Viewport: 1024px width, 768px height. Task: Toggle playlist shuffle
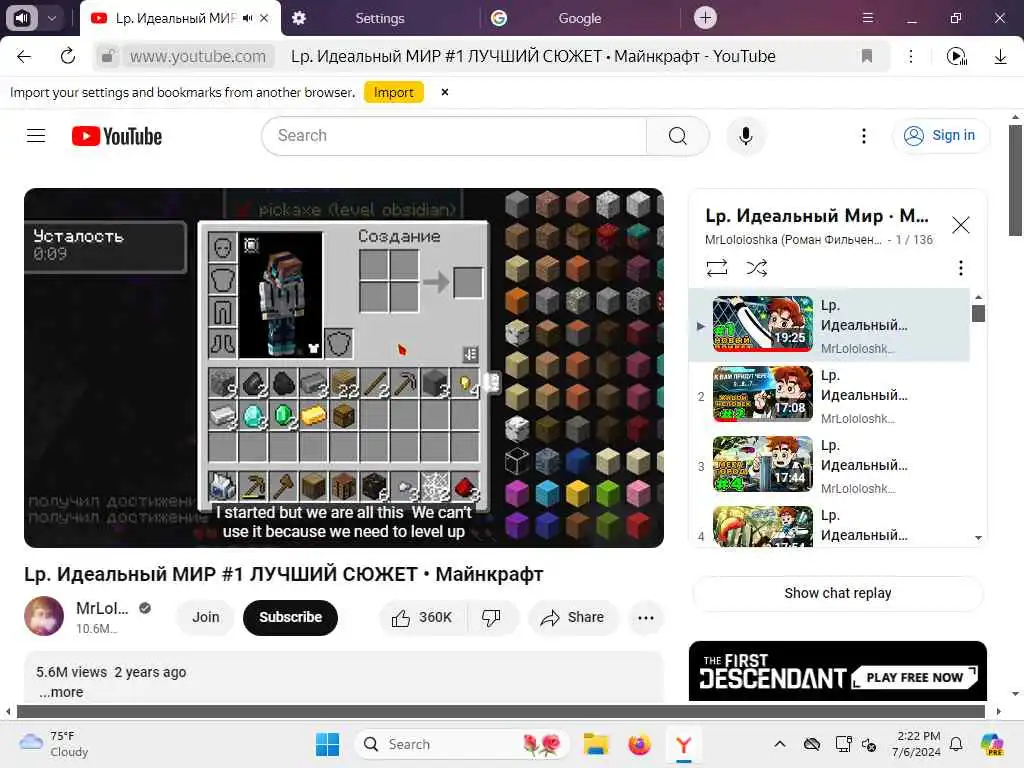[x=757, y=268]
